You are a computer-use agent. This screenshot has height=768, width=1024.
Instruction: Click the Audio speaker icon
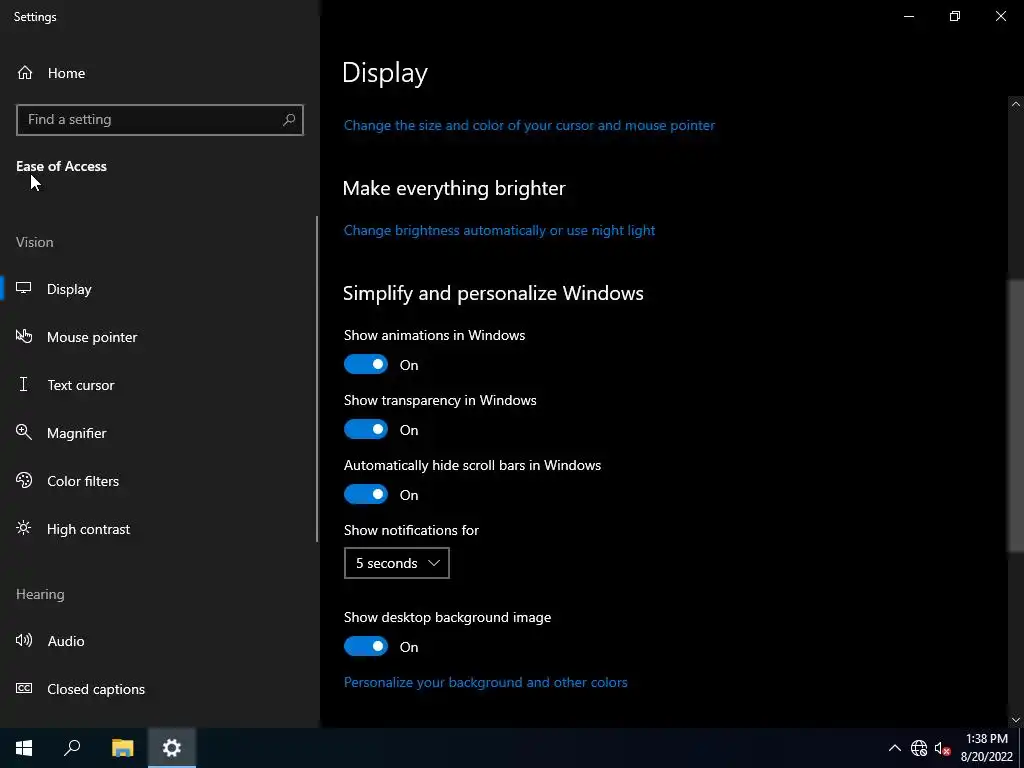click(x=24, y=641)
